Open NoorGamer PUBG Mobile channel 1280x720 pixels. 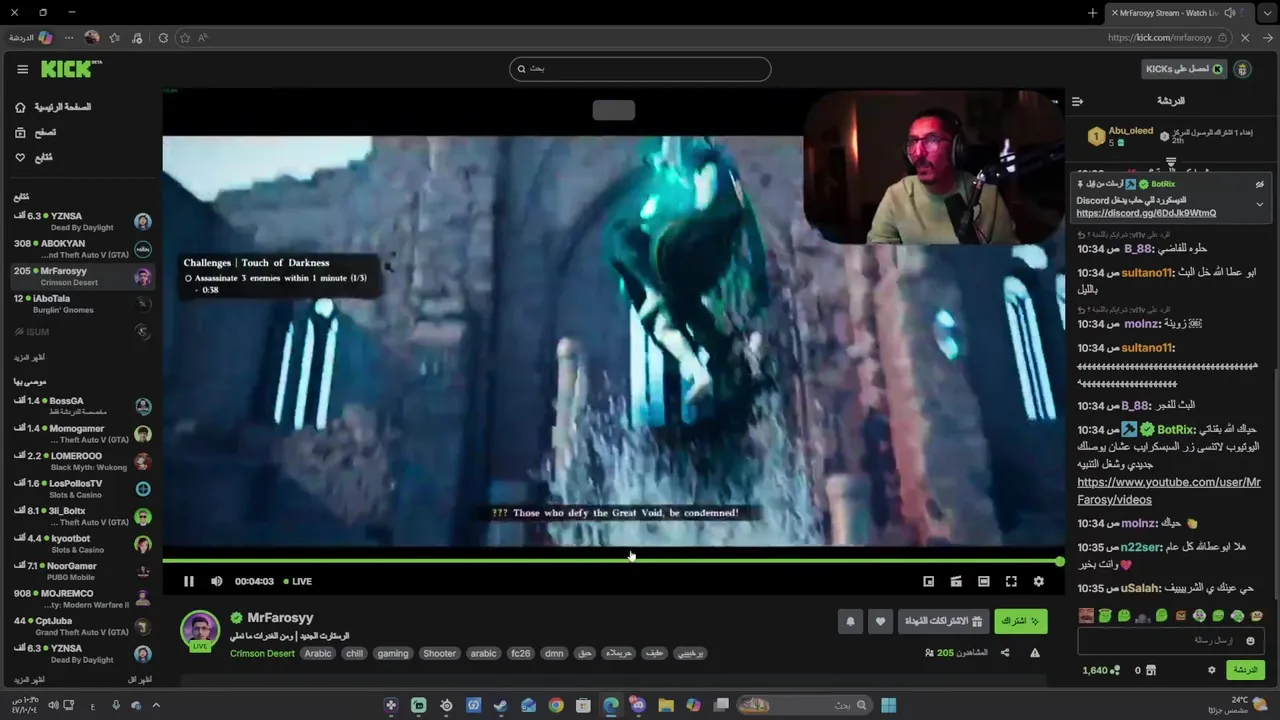click(82, 571)
